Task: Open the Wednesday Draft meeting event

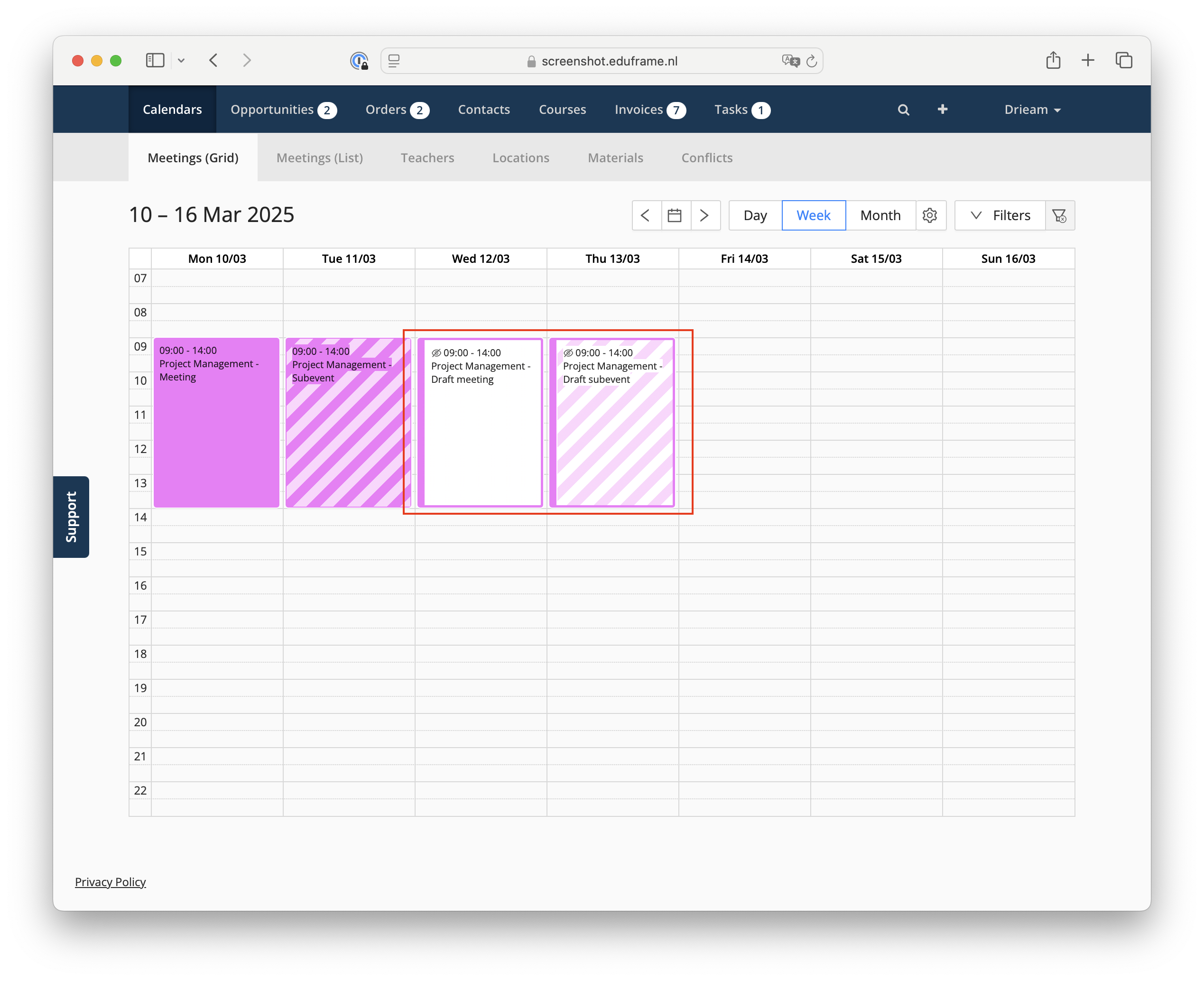Action: tap(480, 422)
